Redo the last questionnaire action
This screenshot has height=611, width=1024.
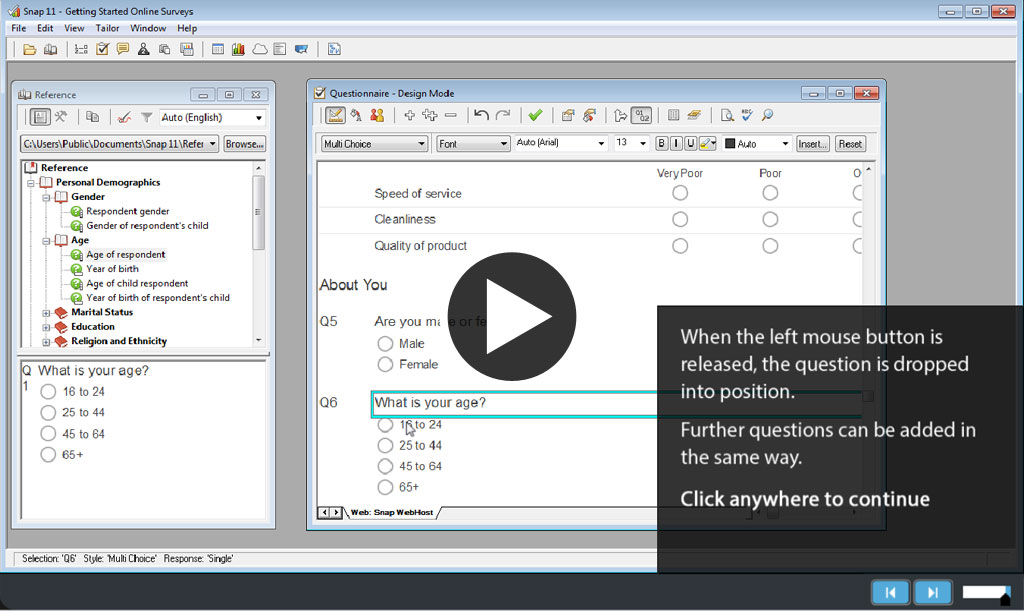502,116
